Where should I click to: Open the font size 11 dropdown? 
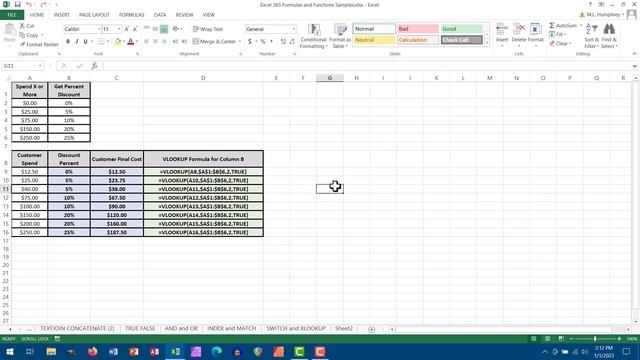point(119,29)
